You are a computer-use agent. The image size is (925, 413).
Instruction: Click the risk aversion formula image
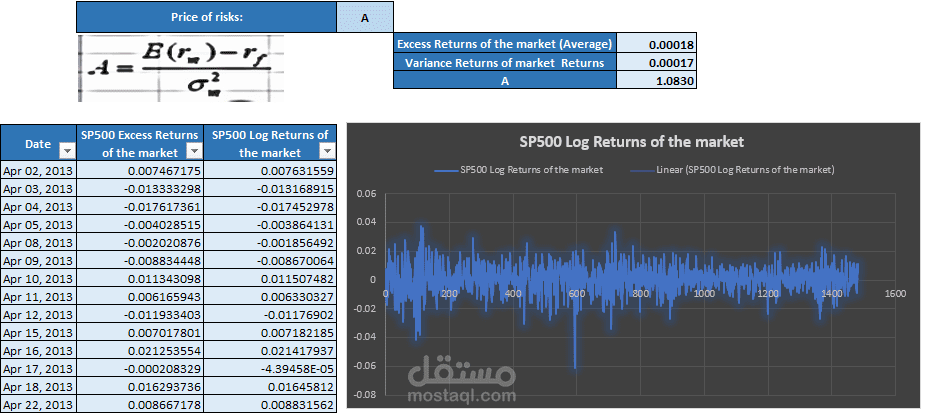(x=181, y=68)
